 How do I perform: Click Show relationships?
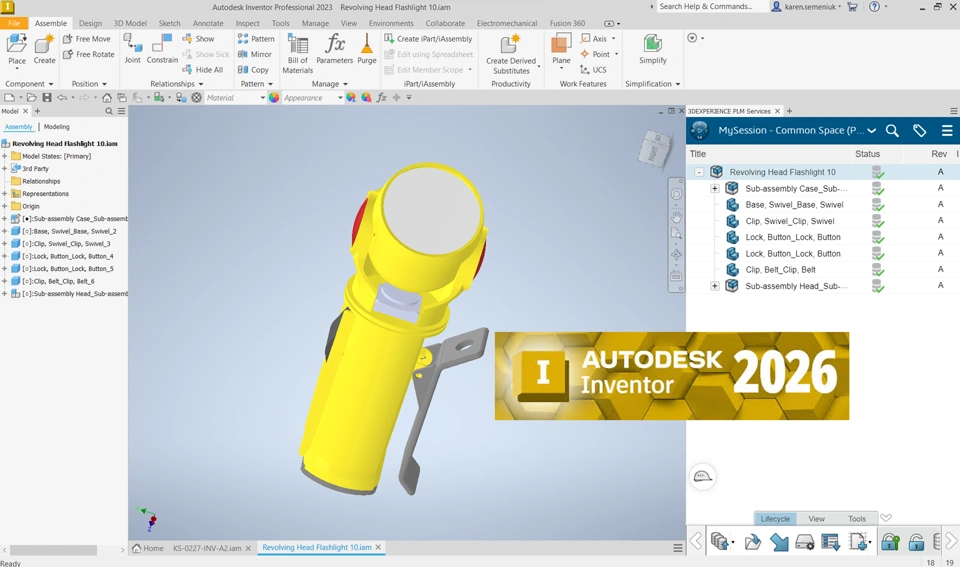coord(198,39)
